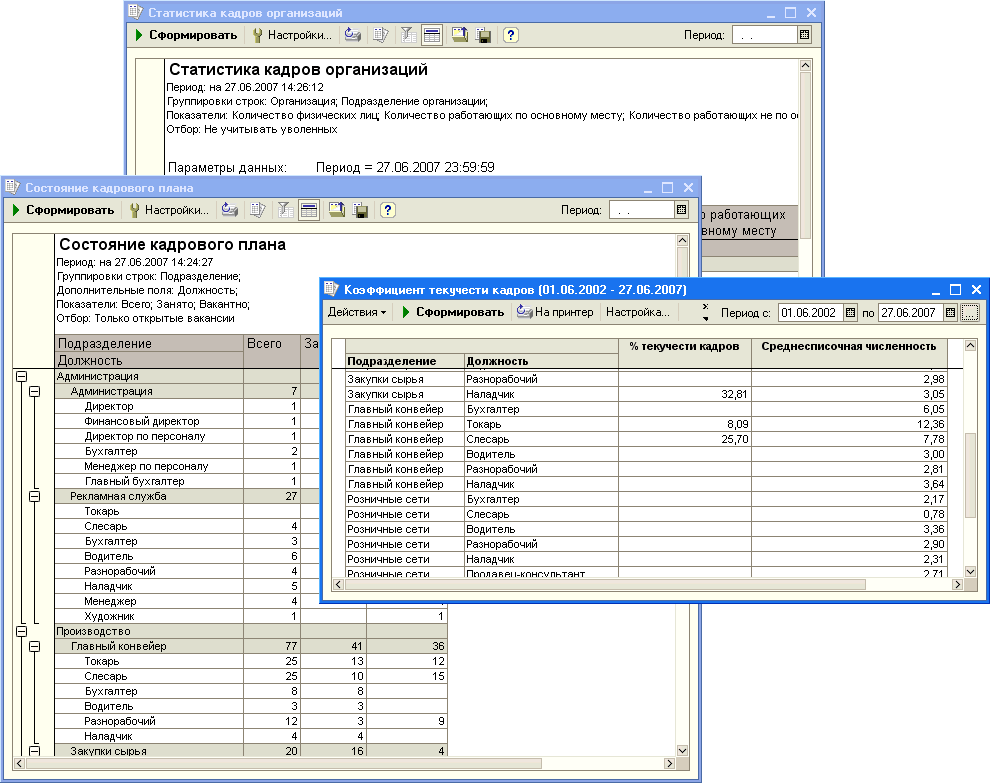
Task: Collapse the Рекламная служба tree node
Action: tap(34, 496)
